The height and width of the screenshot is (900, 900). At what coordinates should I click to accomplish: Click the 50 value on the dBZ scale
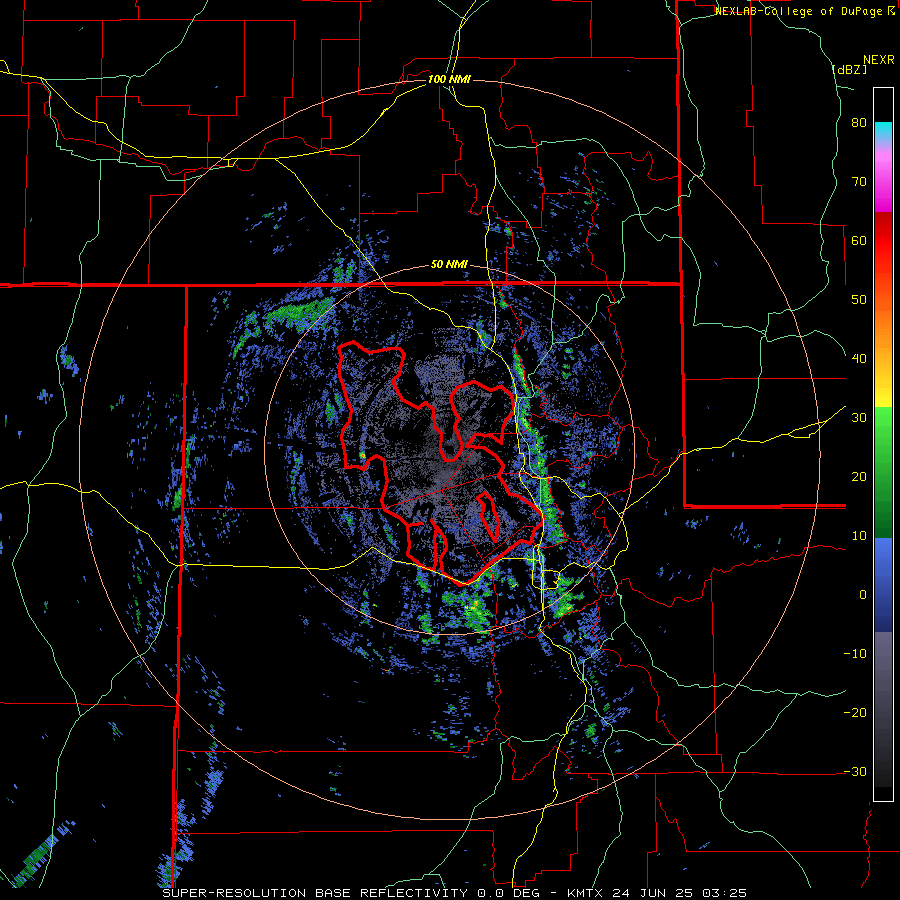point(859,300)
